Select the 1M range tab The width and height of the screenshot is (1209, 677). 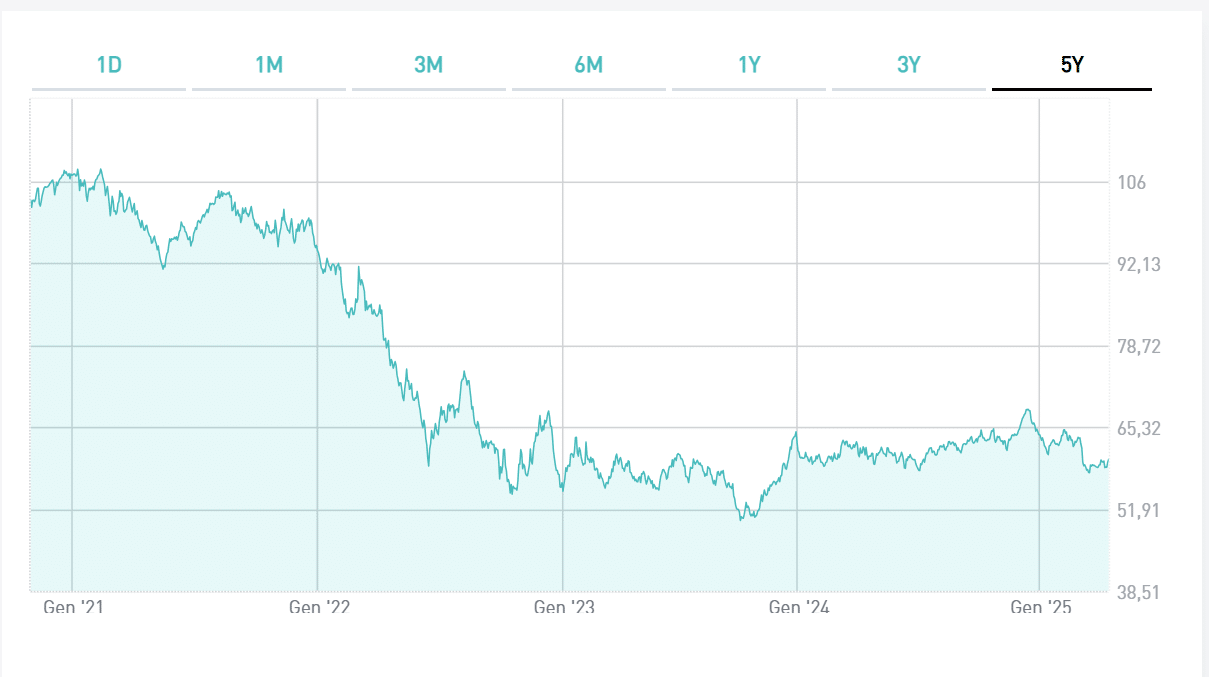pyautogui.click(x=269, y=66)
